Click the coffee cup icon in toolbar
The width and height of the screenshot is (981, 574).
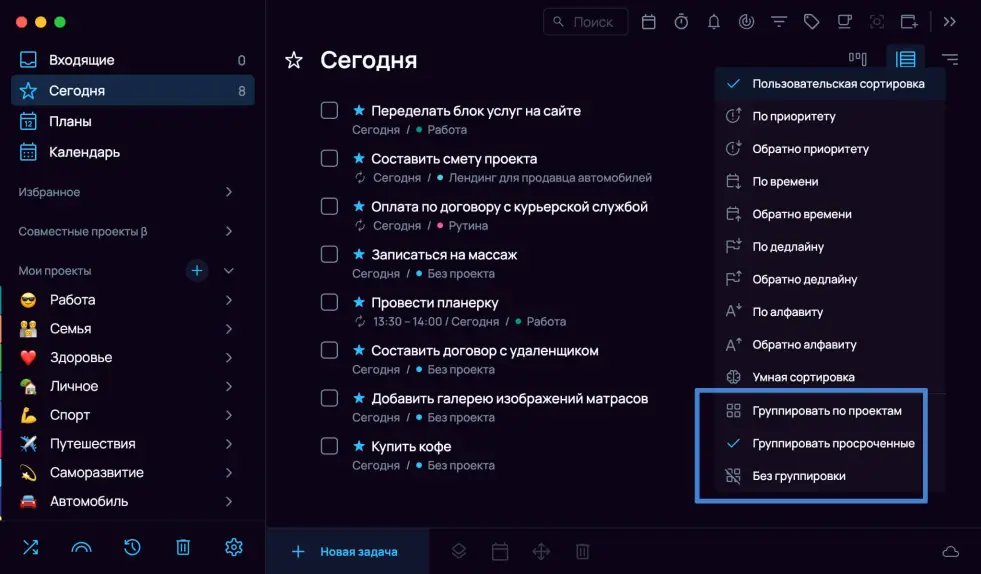[x=844, y=21]
